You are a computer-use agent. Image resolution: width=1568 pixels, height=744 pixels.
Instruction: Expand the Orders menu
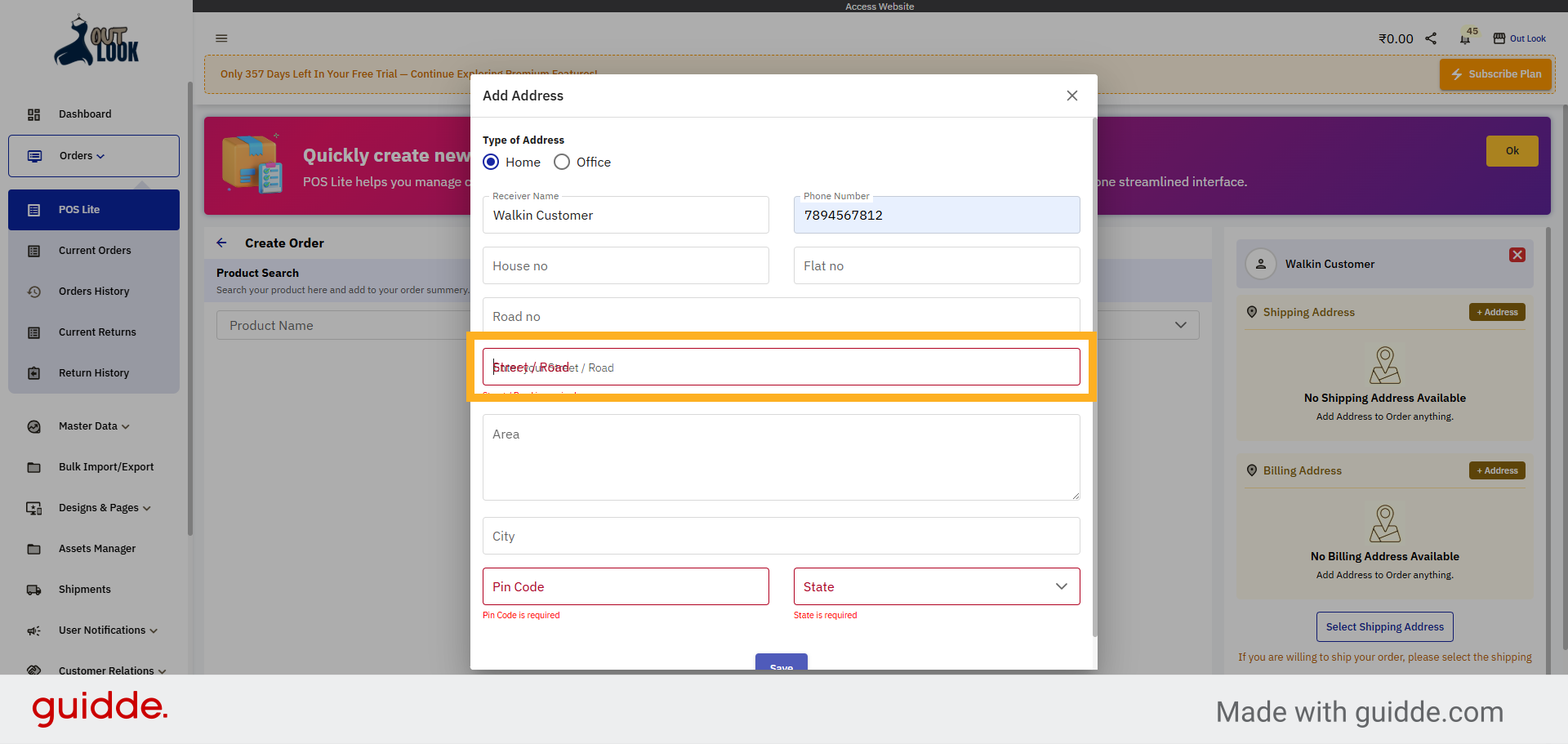94,156
